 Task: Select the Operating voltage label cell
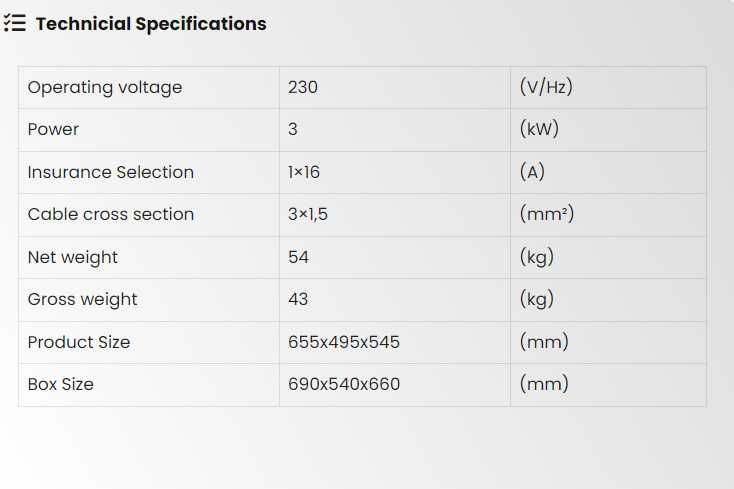coord(105,87)
